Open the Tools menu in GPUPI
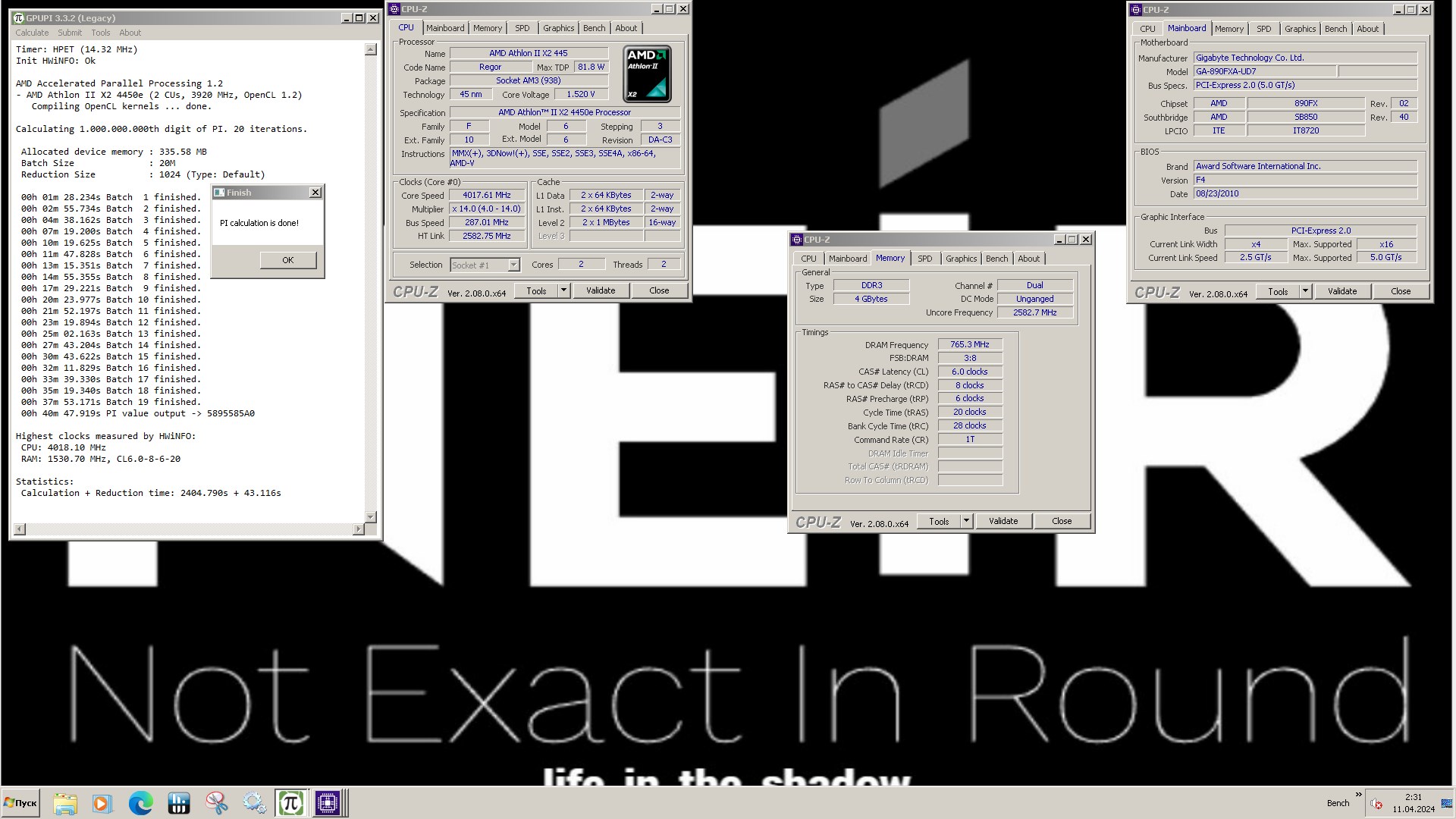The height and width of the screenshot is (819, 1456). (101, 33)
